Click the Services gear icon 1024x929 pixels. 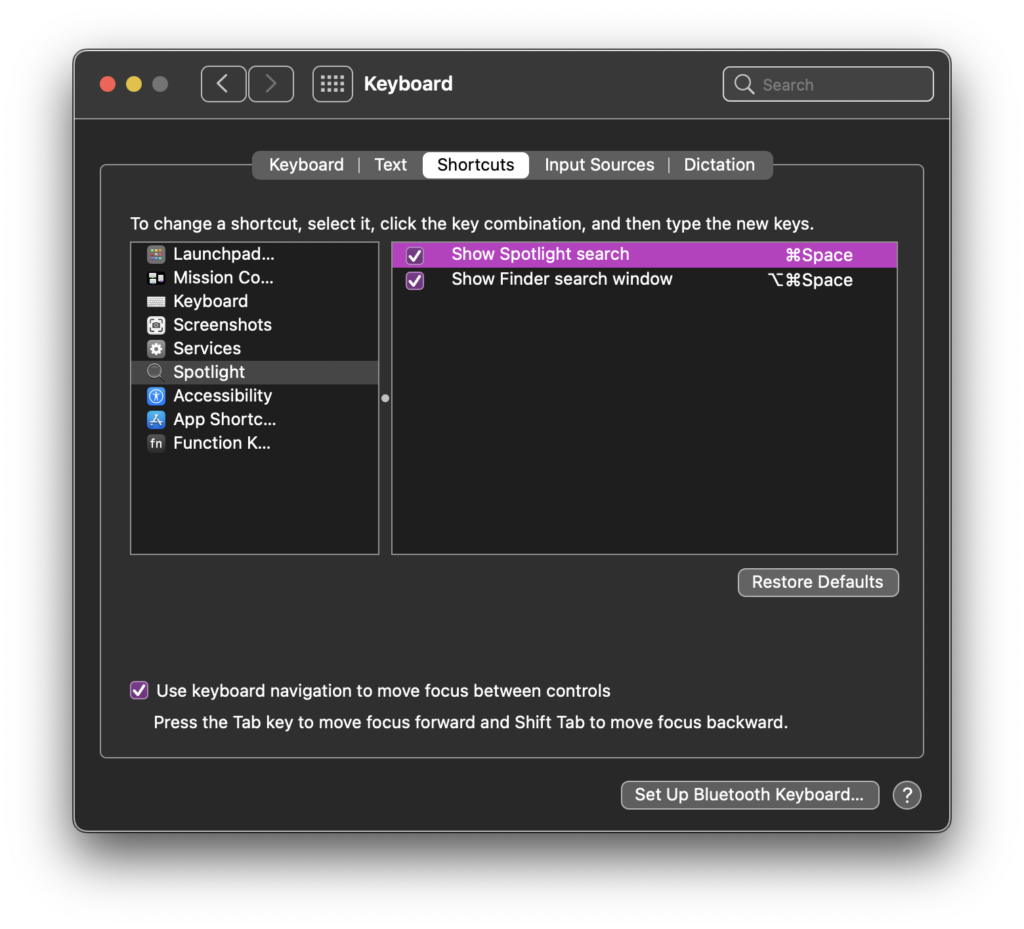coord(156,349)
